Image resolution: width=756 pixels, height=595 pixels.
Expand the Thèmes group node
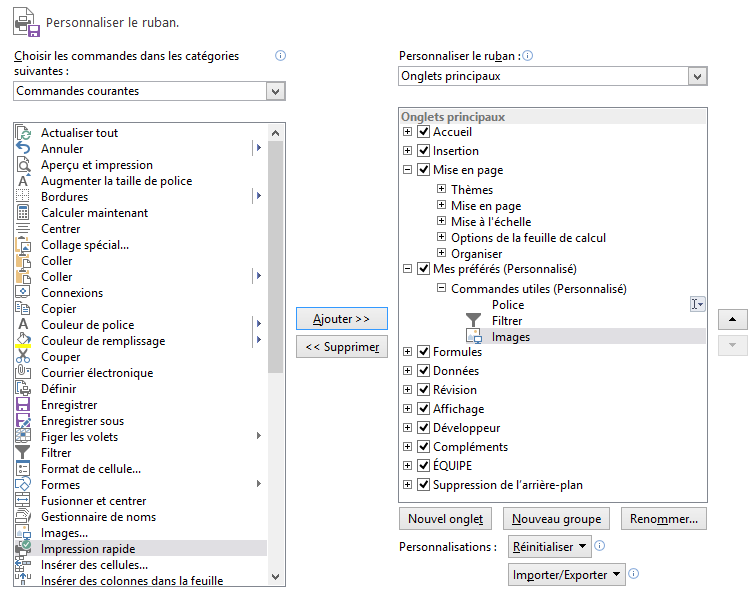click(441, 190)
